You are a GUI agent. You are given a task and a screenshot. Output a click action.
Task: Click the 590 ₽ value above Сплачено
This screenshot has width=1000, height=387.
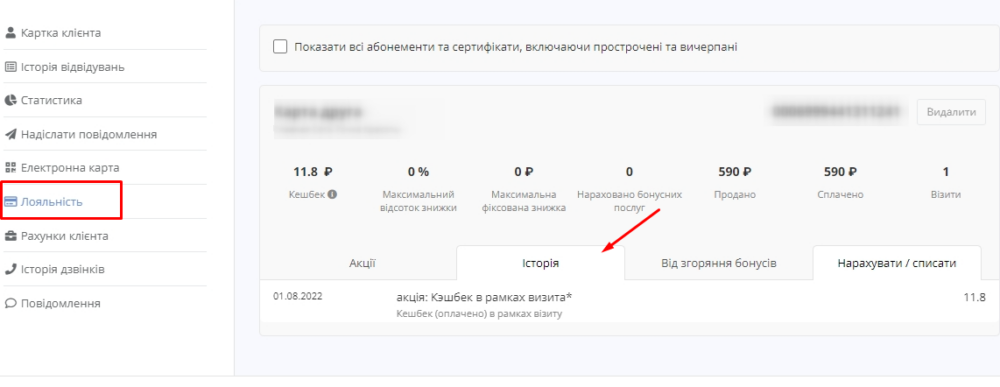tap(840, 172)
